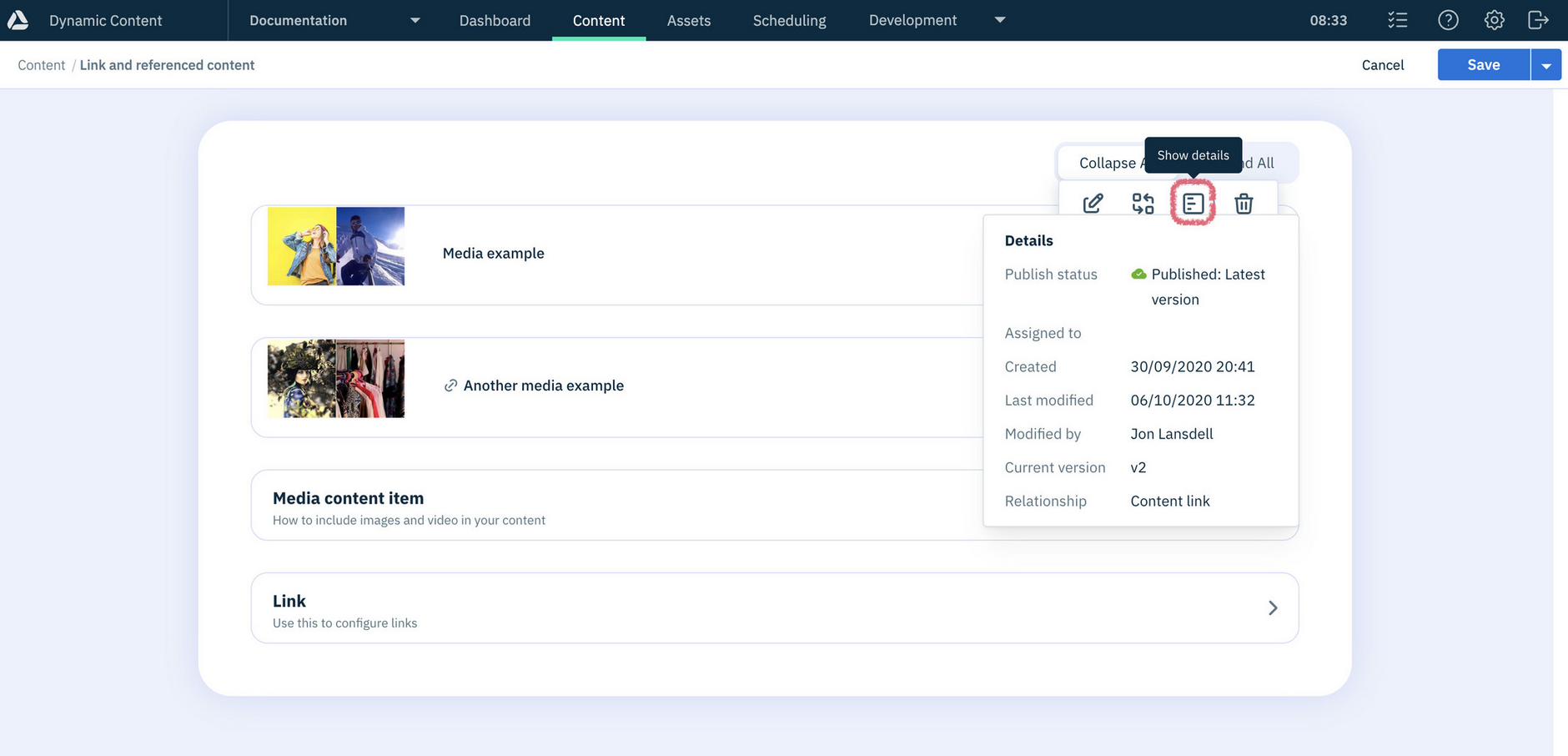Click the Details panel heading

[1028, 240]
